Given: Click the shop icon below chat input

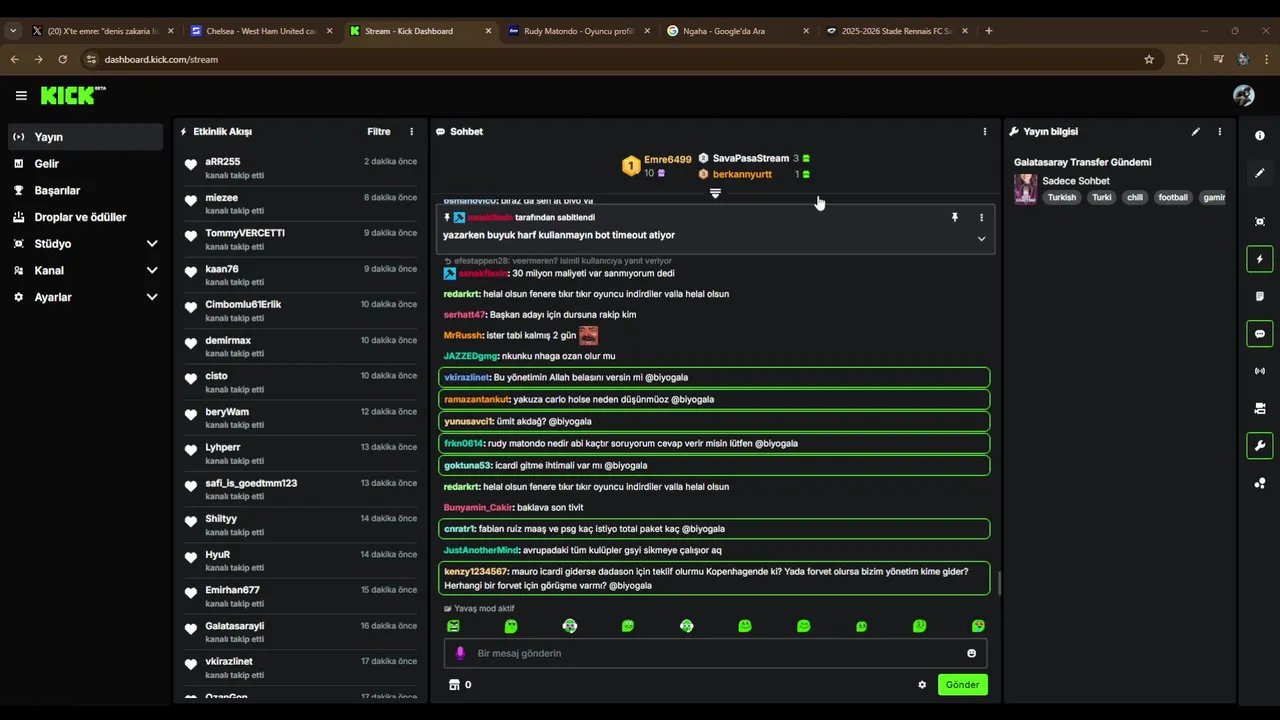Looking at the screenshot, I should pyautogui.click(x=454, y=685).
